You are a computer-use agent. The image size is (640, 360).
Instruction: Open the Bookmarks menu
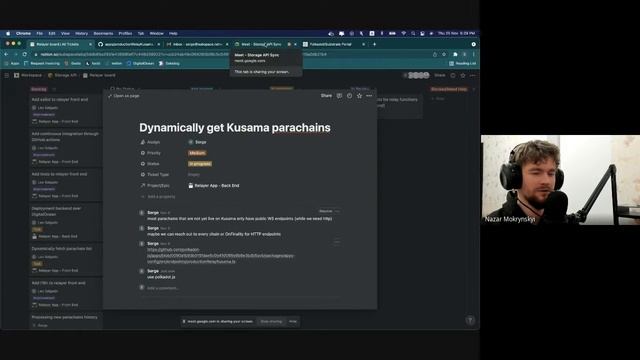tap(103, 33)
